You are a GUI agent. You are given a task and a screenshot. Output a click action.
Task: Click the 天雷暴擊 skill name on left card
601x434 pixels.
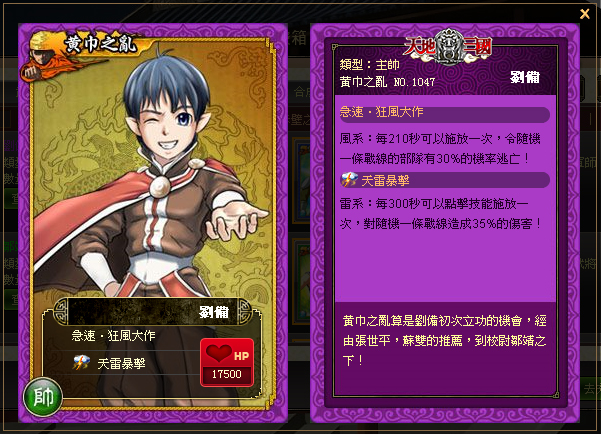point(122,363)
